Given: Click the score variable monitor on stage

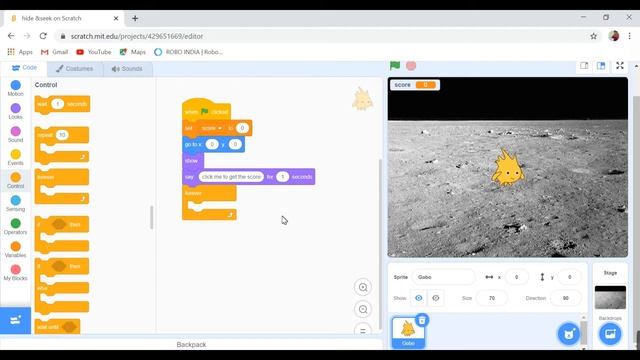Looking at the screenshot, I should point(415,85).
